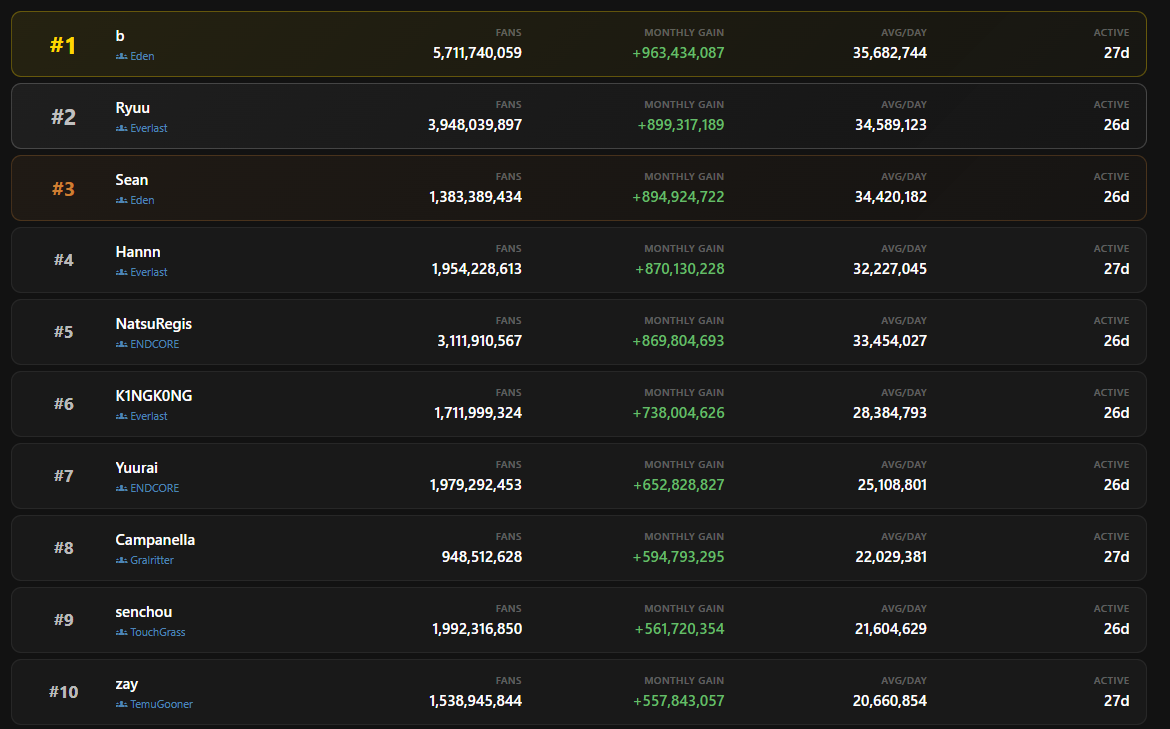Image resolution: width=1170 pixels, height=729 pixels.
Task: Select player name K1NGK0NG
Action: [154, 396]
